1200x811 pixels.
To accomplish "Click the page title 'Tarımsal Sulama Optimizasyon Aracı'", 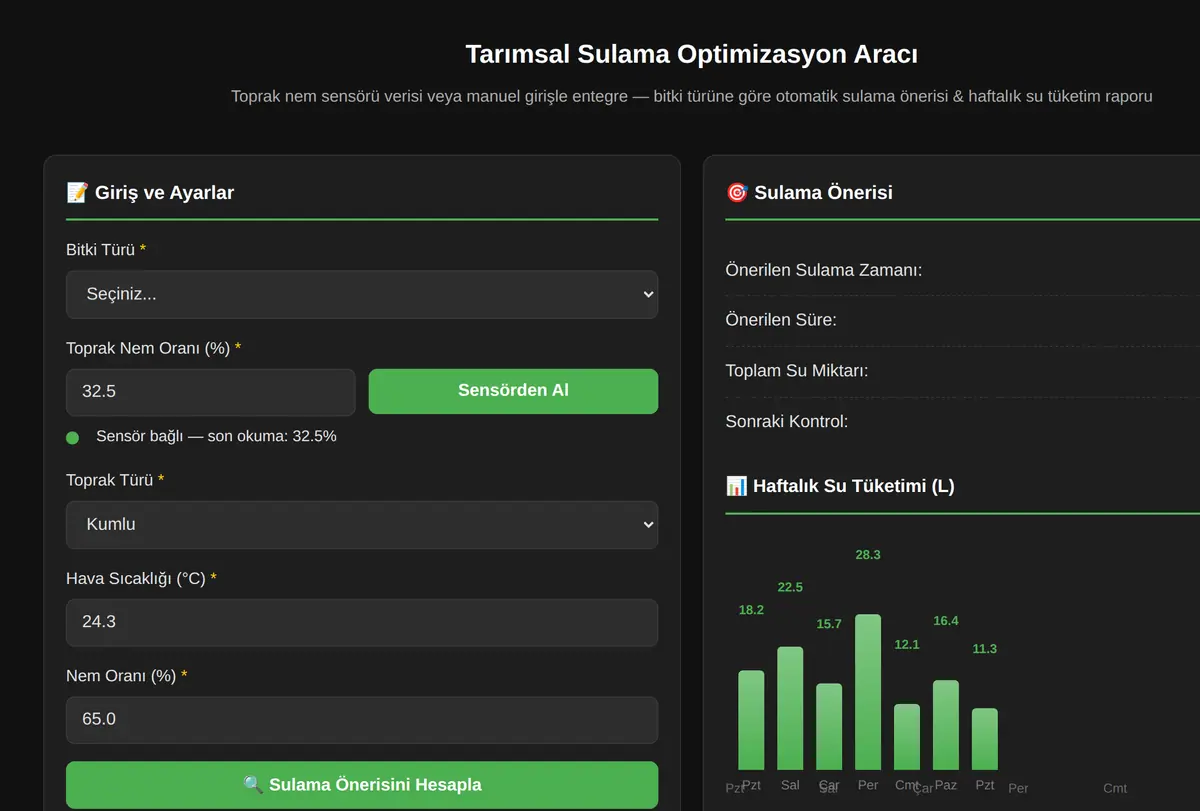I will (x=692, y=54).
